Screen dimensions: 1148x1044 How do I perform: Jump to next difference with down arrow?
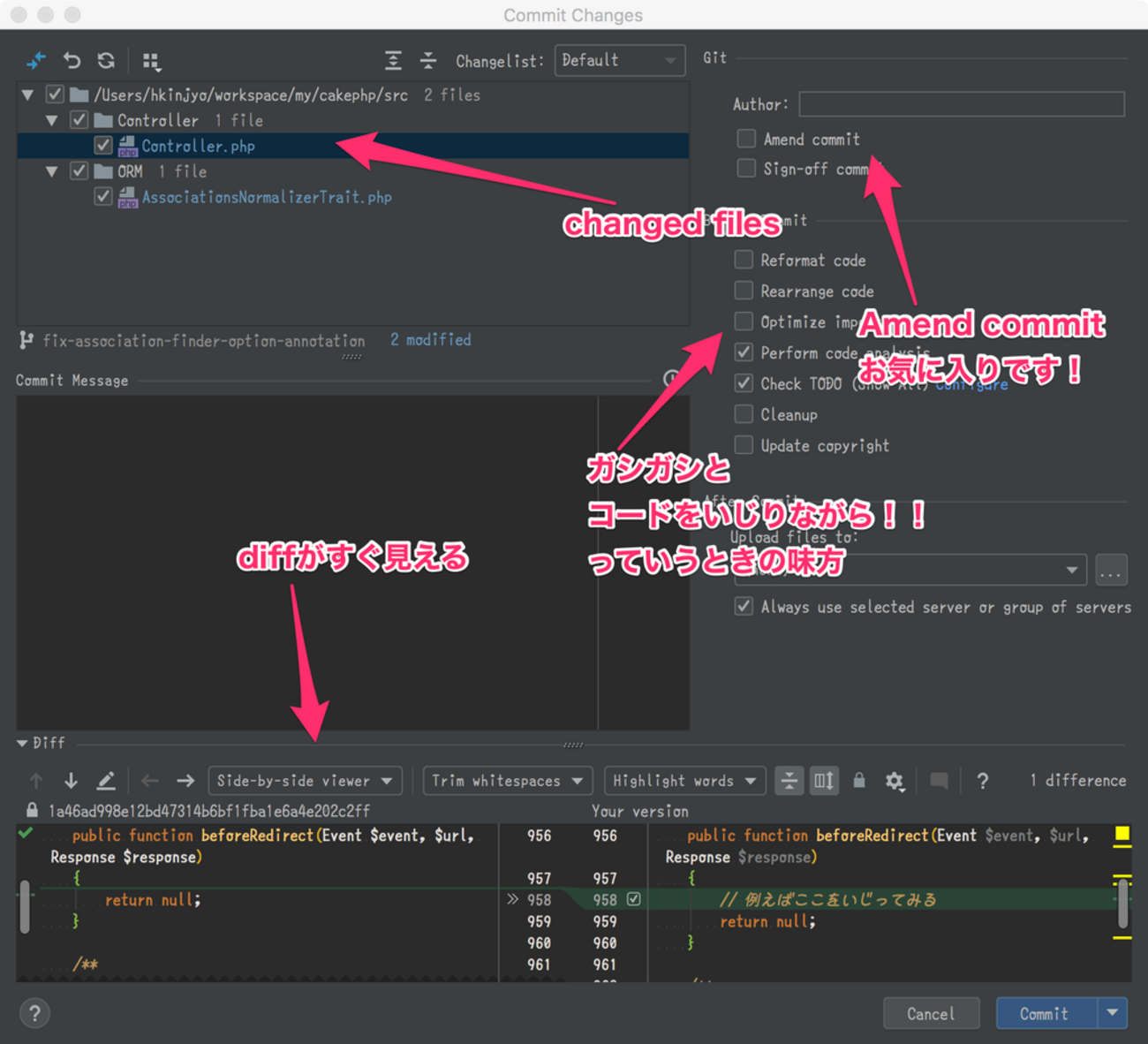[x=71, y=780]
